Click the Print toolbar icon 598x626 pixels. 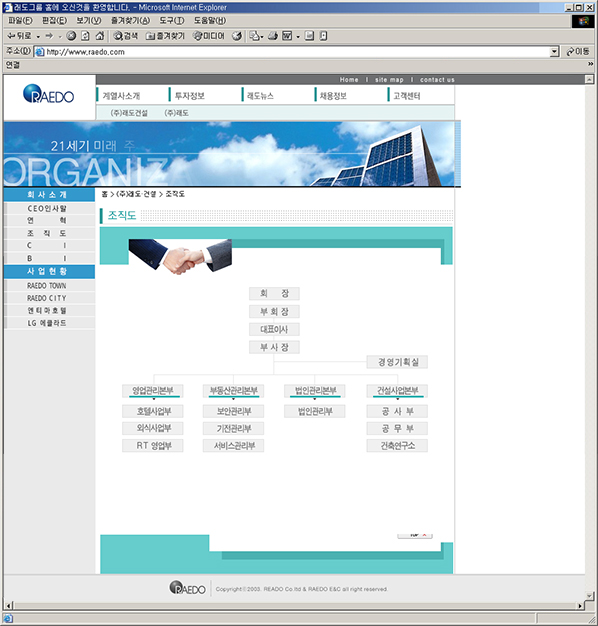coord(273,36)
